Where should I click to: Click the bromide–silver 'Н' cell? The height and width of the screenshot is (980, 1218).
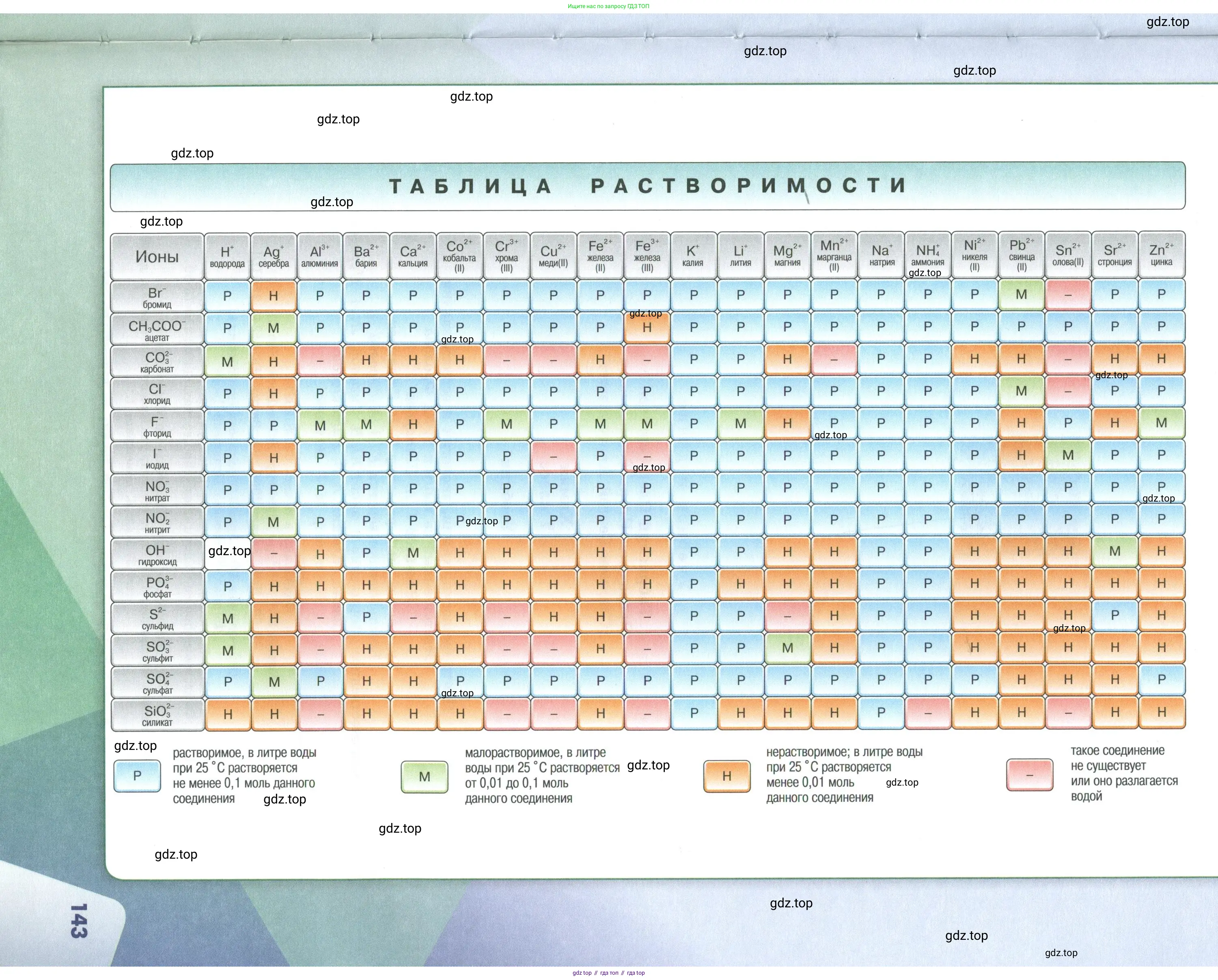click(274, 295)
